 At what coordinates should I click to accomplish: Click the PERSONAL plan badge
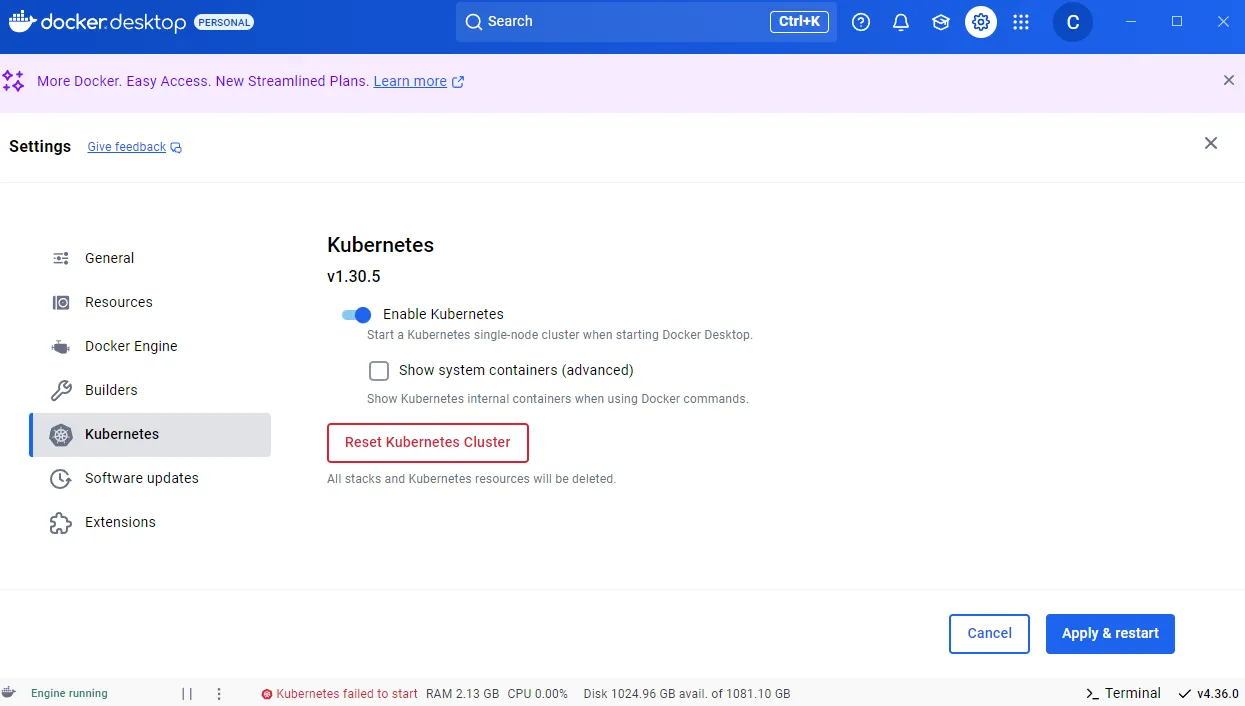[223, 22]
